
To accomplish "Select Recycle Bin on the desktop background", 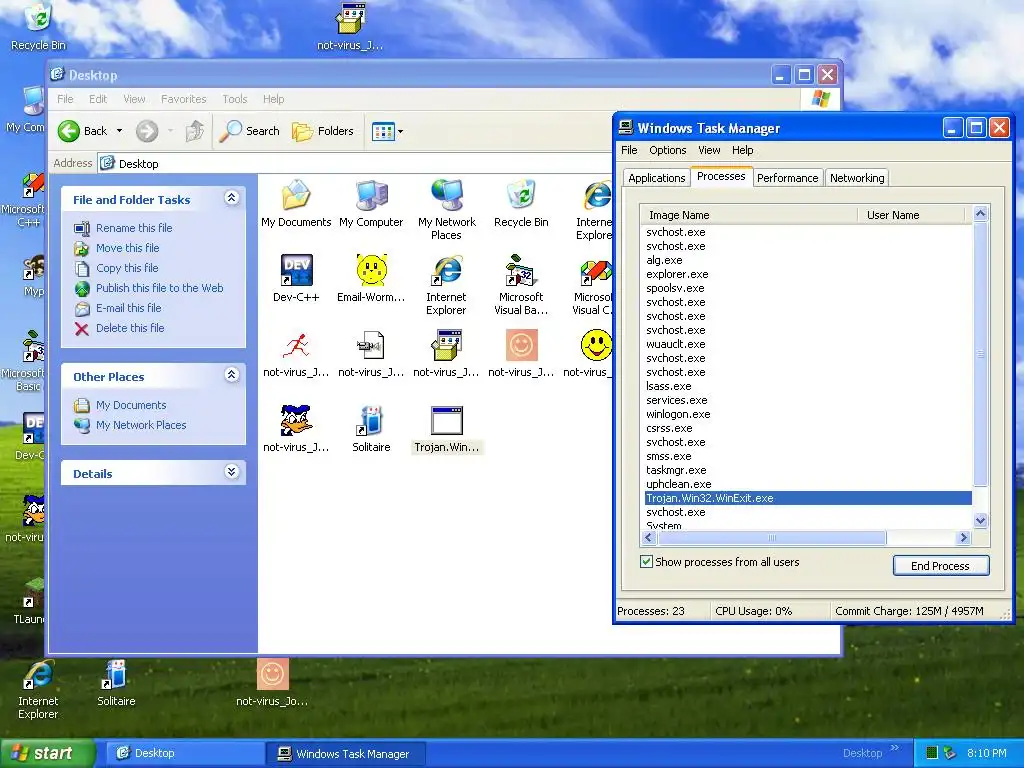I will 38,18.
